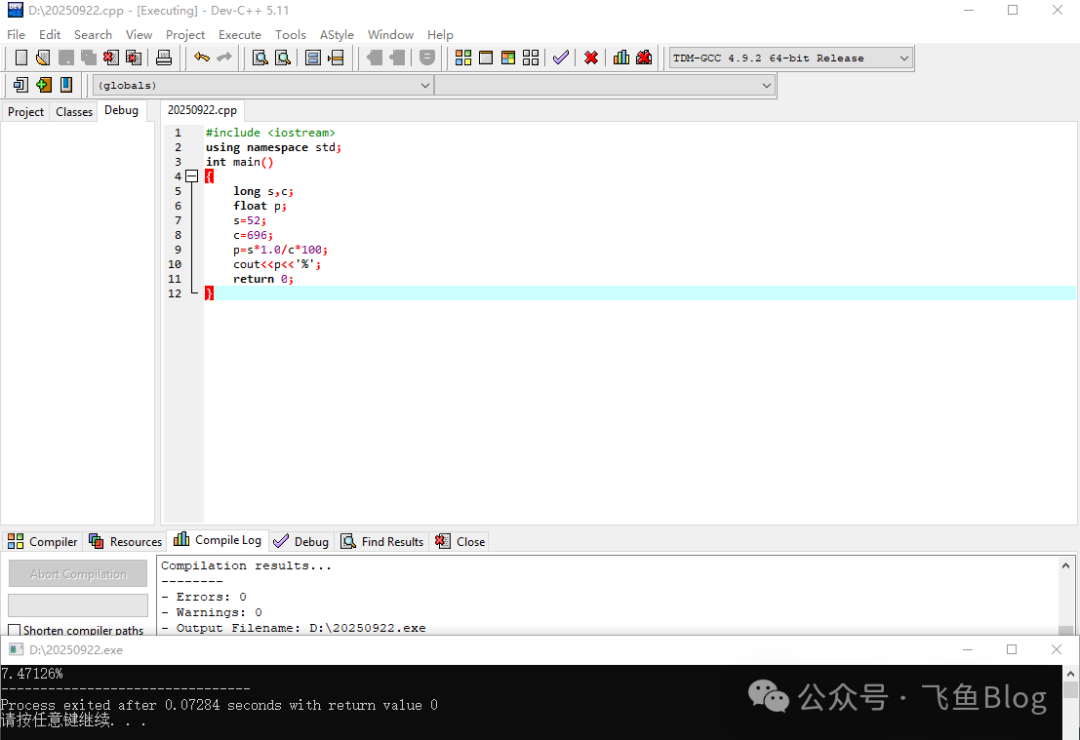Click the Compile four-colored-squares icon
Screen dimensions: 1080x740
[464, 58]
